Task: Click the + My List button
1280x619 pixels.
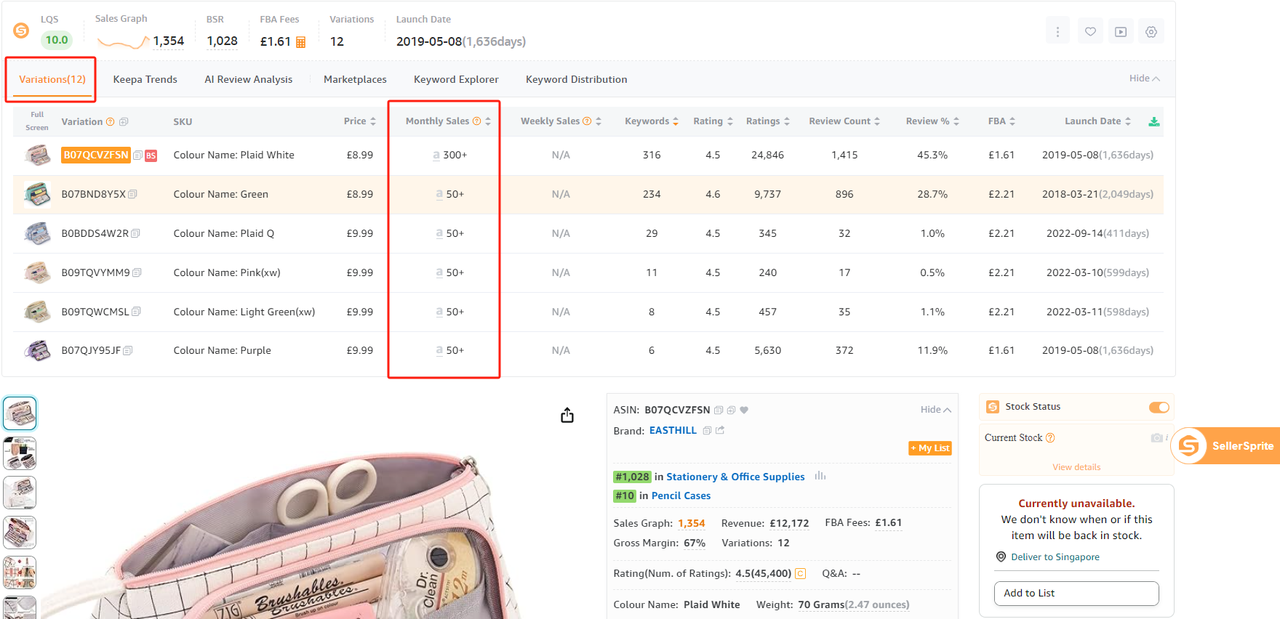Action: 929,448
